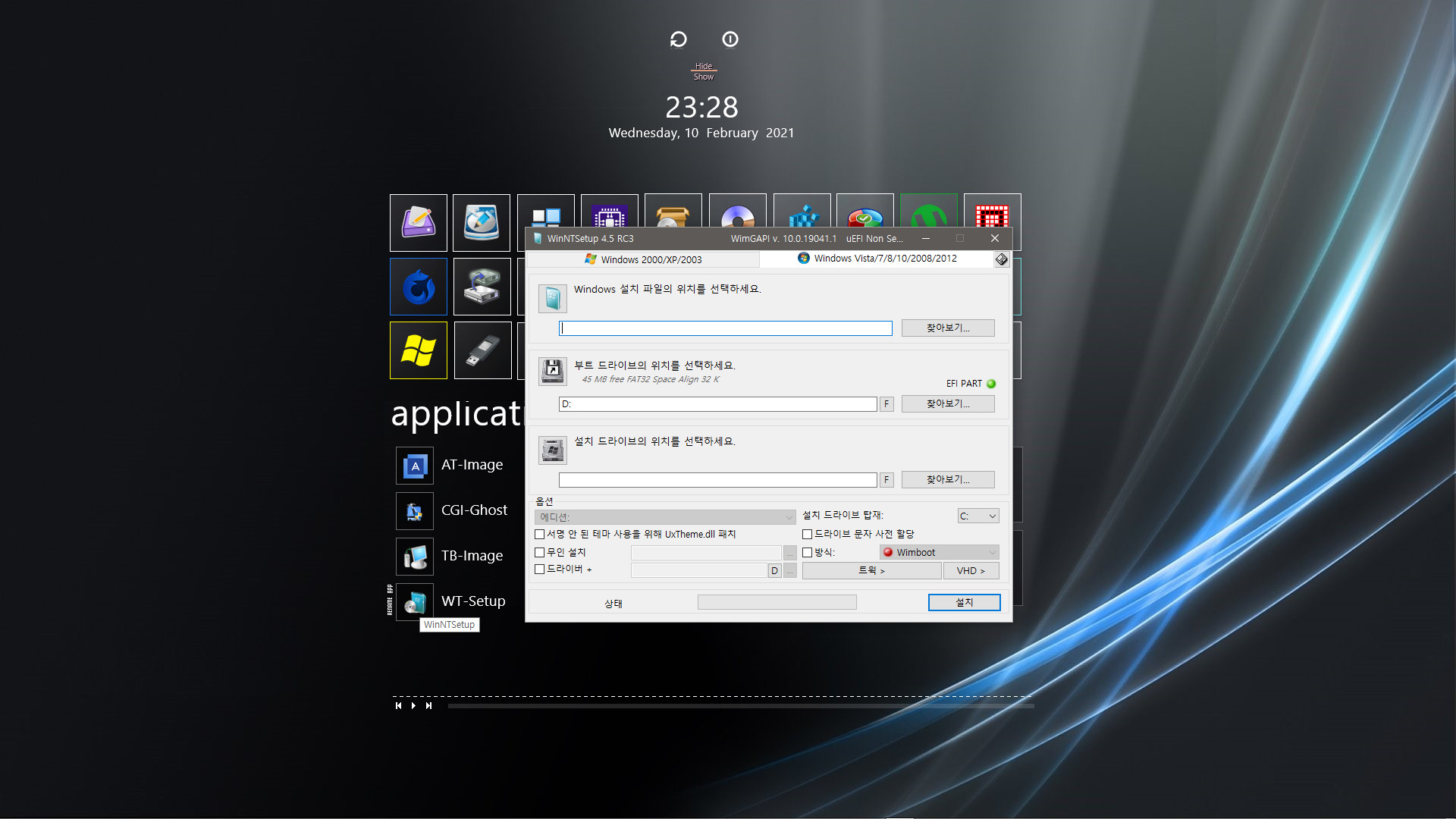
Task: Launch the box-and-disc archive tile
Action: pyautogui.click(x=673, y=211)
